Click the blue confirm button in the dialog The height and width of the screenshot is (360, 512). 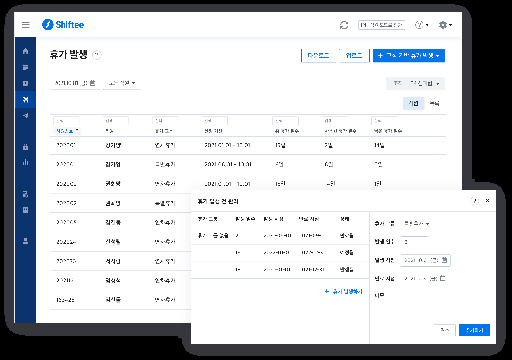pyautogui.click(x=474, y=330)
